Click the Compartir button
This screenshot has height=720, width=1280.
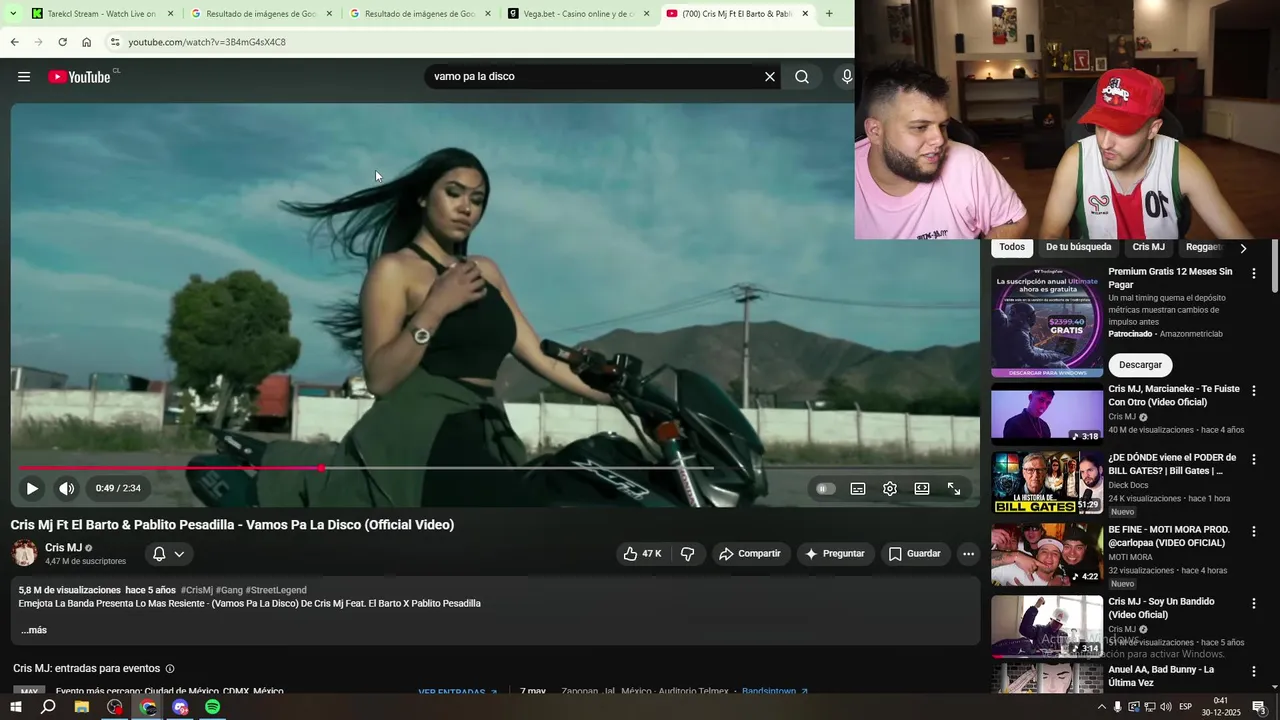tap(750, 553)
